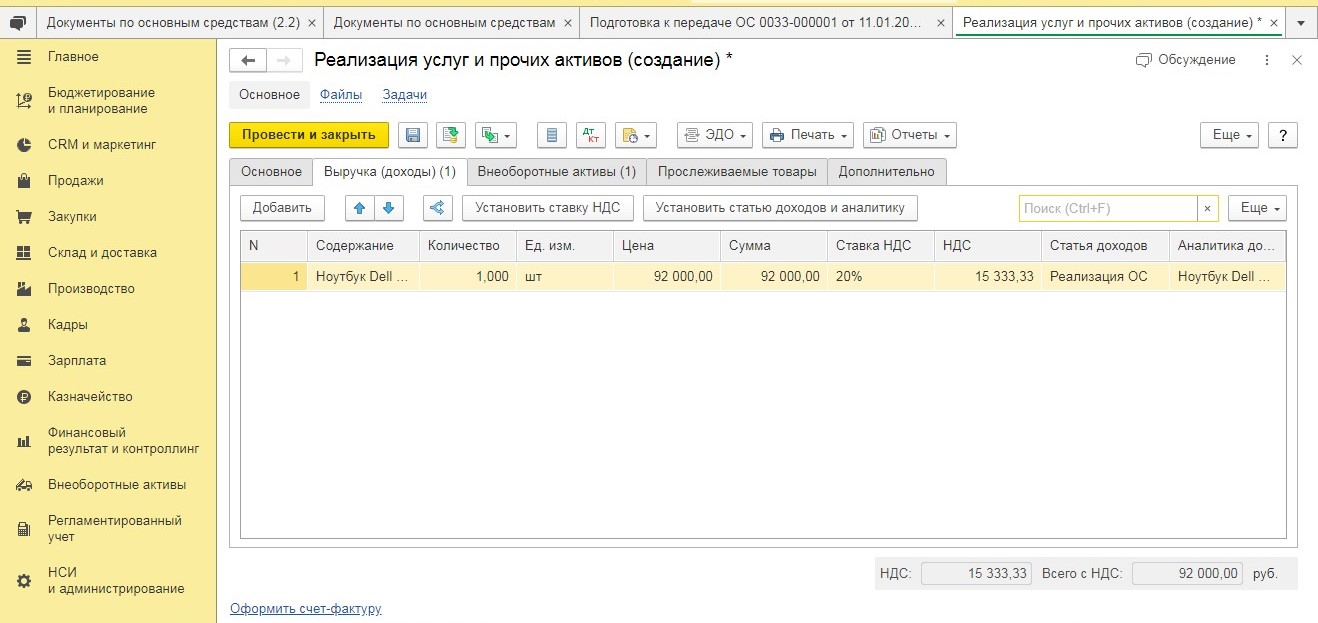This screenshot has width=1318, height=623.
Task: Move row up with arrow icon
Action: tap(360, 208)
